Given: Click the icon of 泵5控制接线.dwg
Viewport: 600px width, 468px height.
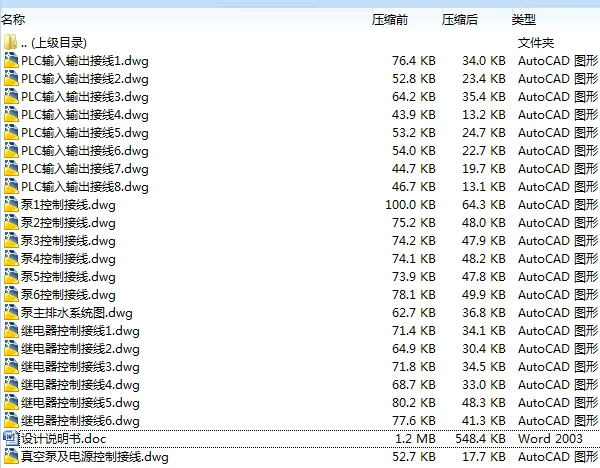Looking at the screenshot, I should 11,276.
